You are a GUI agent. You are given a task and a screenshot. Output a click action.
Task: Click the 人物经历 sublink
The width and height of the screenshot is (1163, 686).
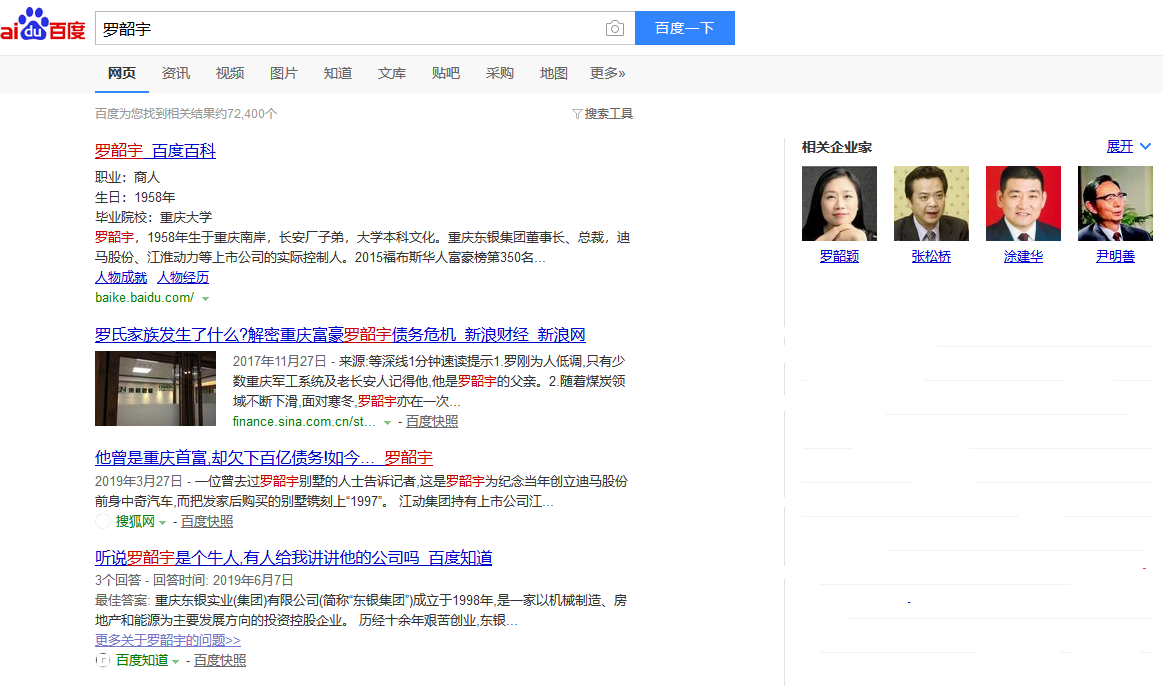point(183,277)
